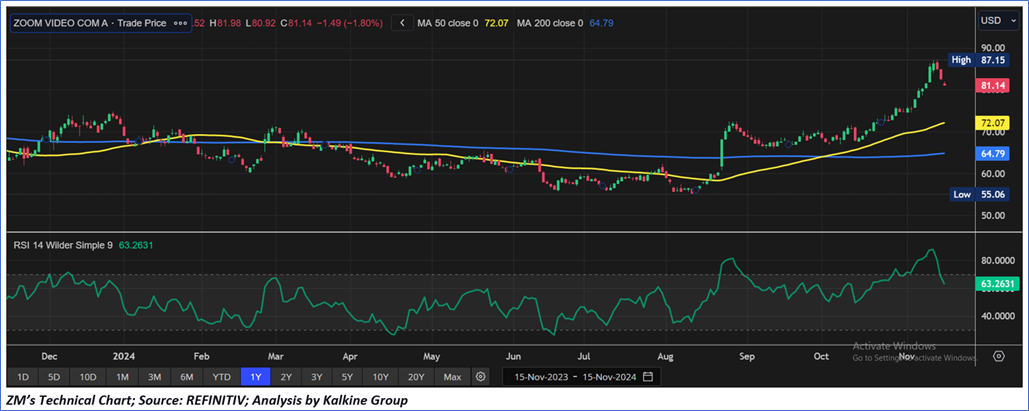Switch chart to YTD range
The width and height of the screenshot is (1029, 411).
[222, 377]
